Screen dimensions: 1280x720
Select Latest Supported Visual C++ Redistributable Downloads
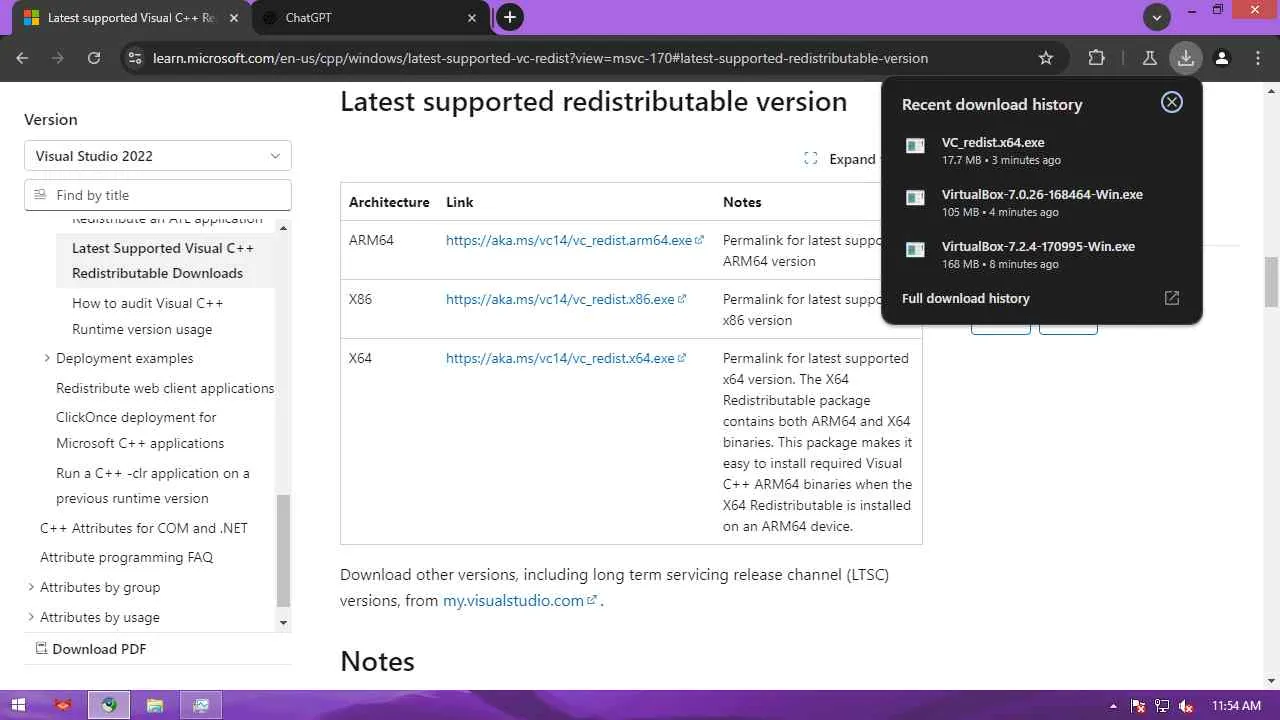click(163, 260)
